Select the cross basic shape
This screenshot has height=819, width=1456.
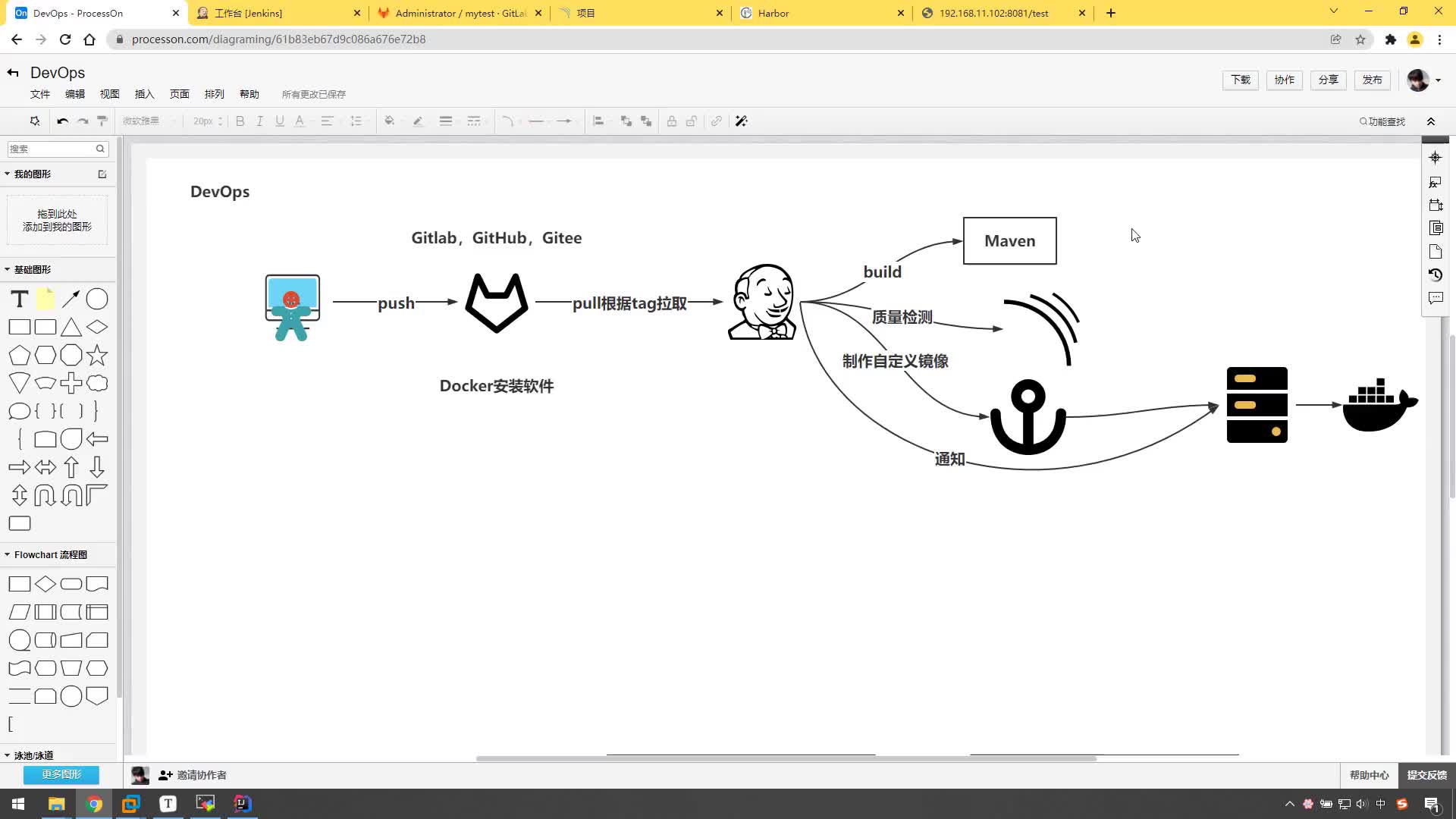pos(71,383)
